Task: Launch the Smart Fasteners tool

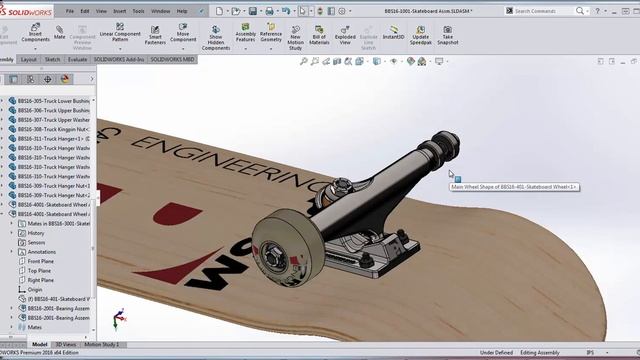Action: 155,35
